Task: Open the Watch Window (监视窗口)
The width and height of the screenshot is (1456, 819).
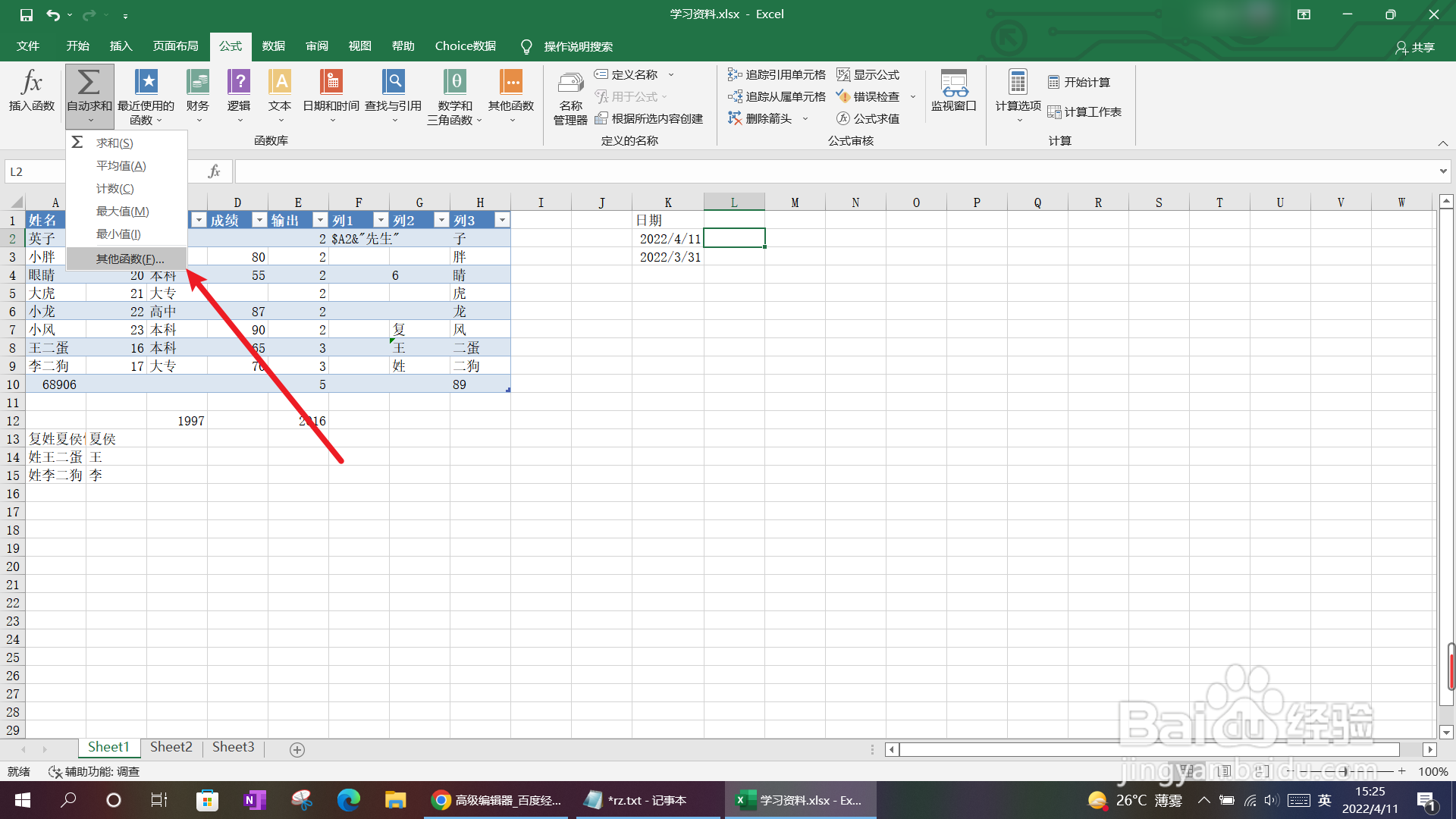Action: [954, 91]
